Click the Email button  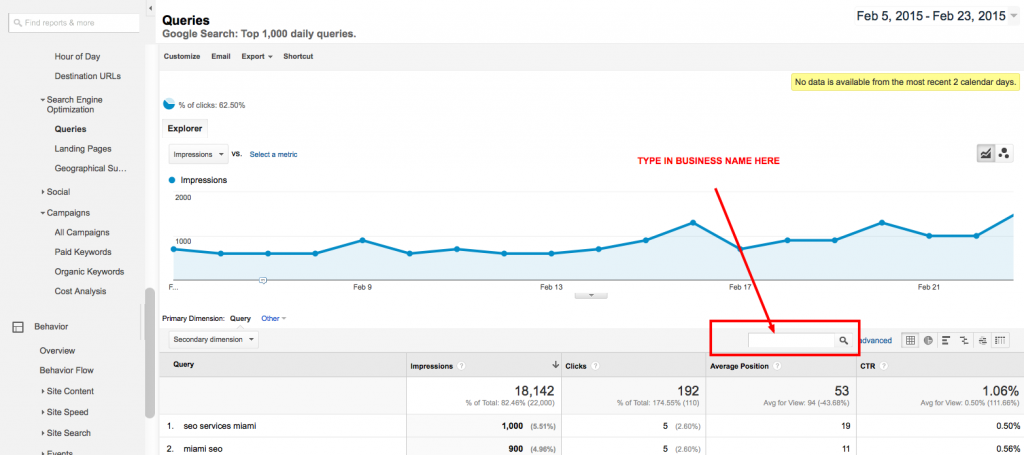221,56
